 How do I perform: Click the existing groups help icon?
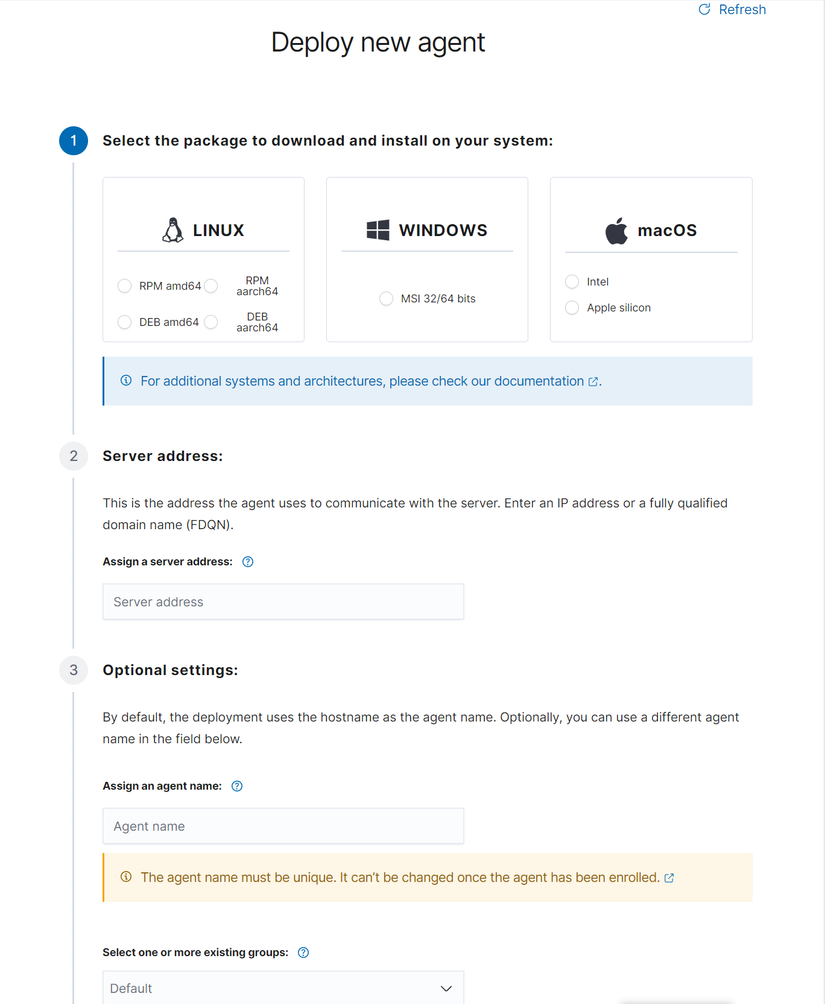click(304, 953)
